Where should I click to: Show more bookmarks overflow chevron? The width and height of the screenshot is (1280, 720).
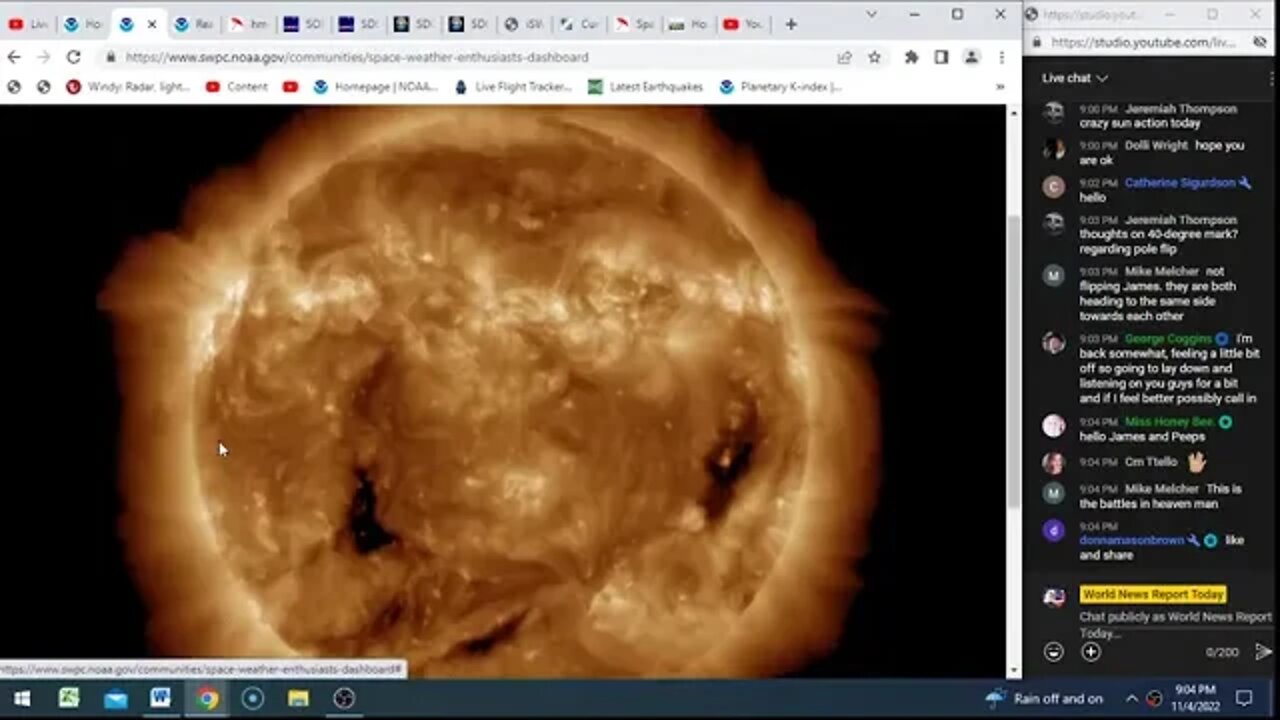point(999,87)
